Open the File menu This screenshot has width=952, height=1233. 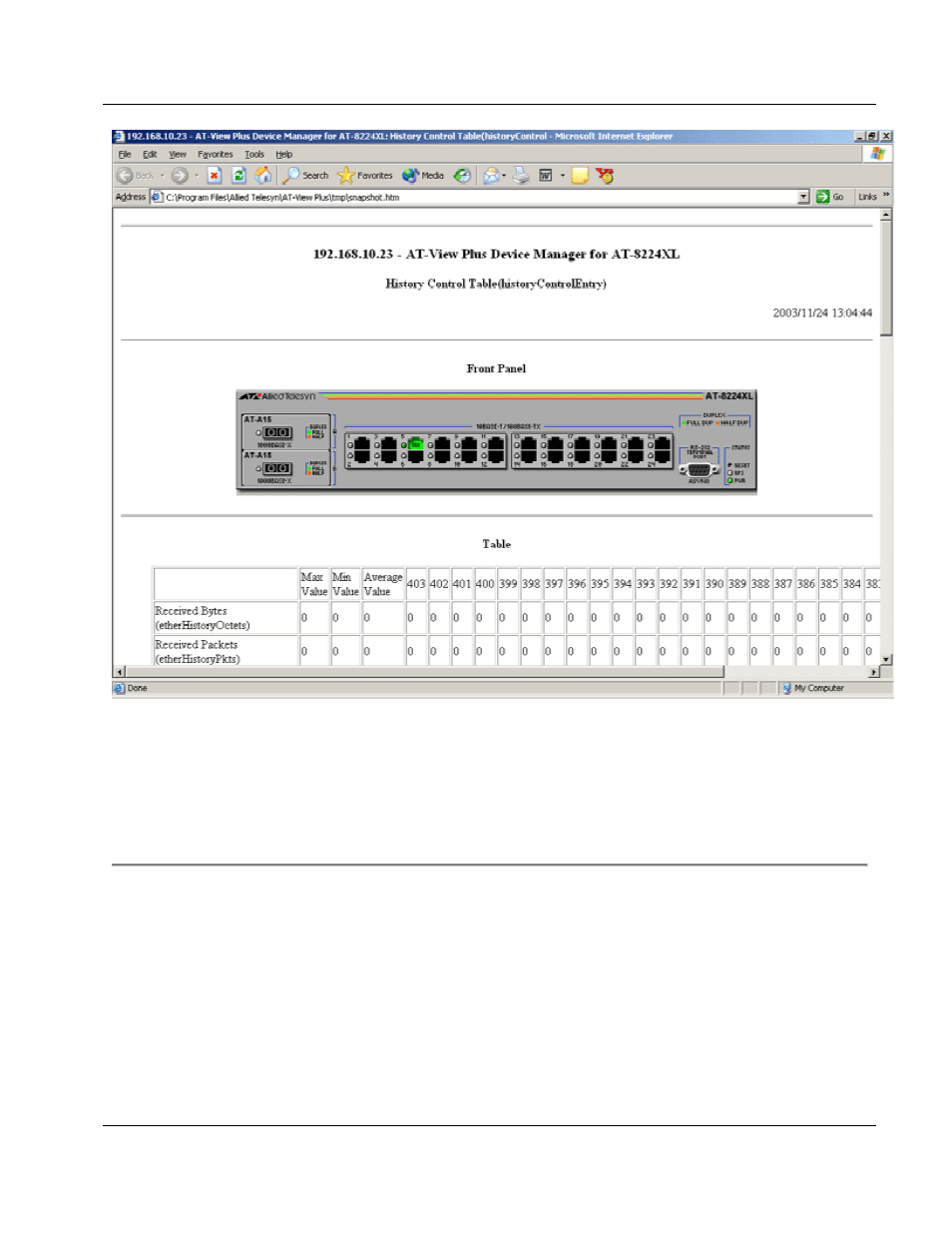click(125, 155)
